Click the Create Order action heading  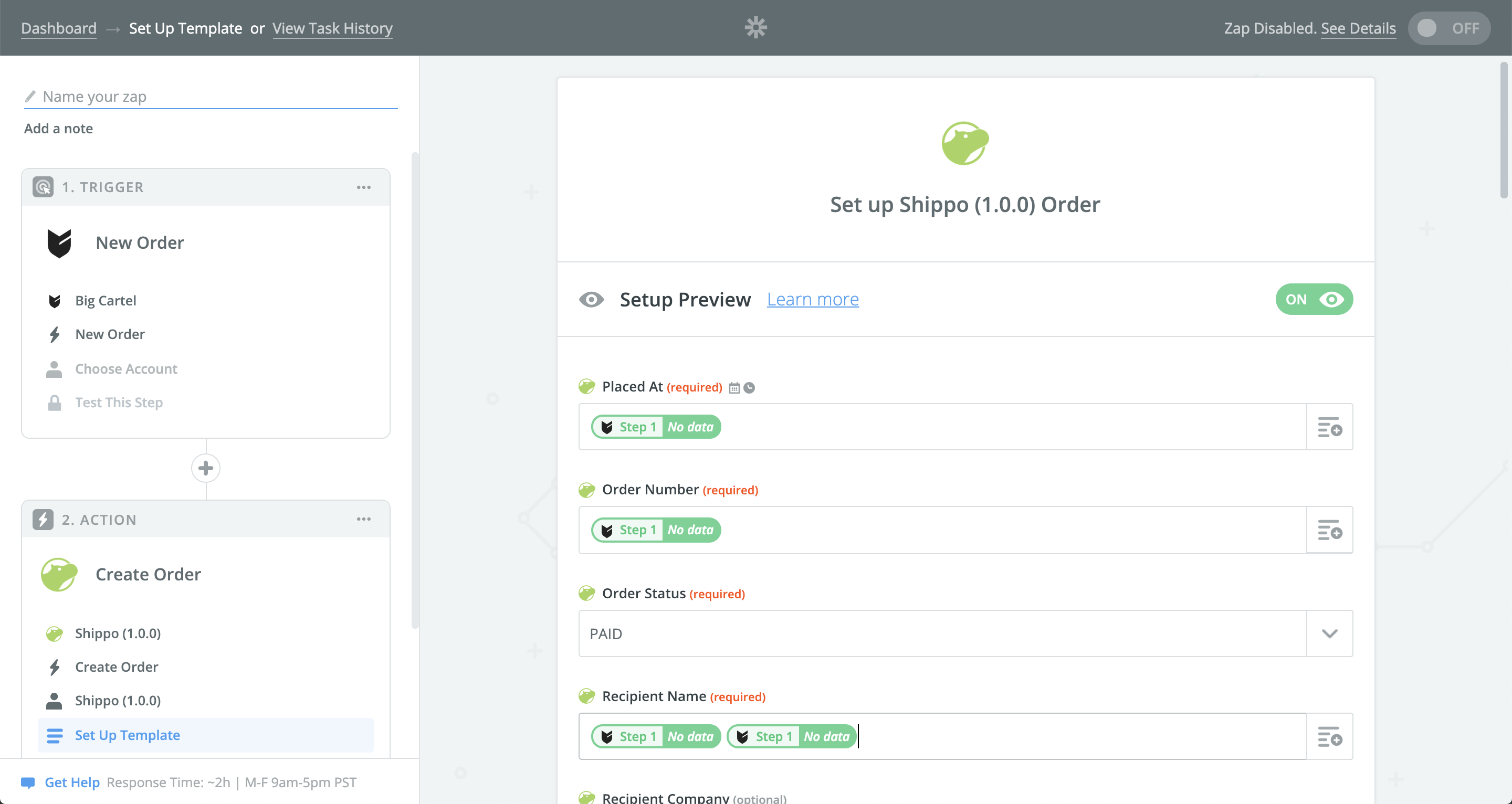coord(148,574)
